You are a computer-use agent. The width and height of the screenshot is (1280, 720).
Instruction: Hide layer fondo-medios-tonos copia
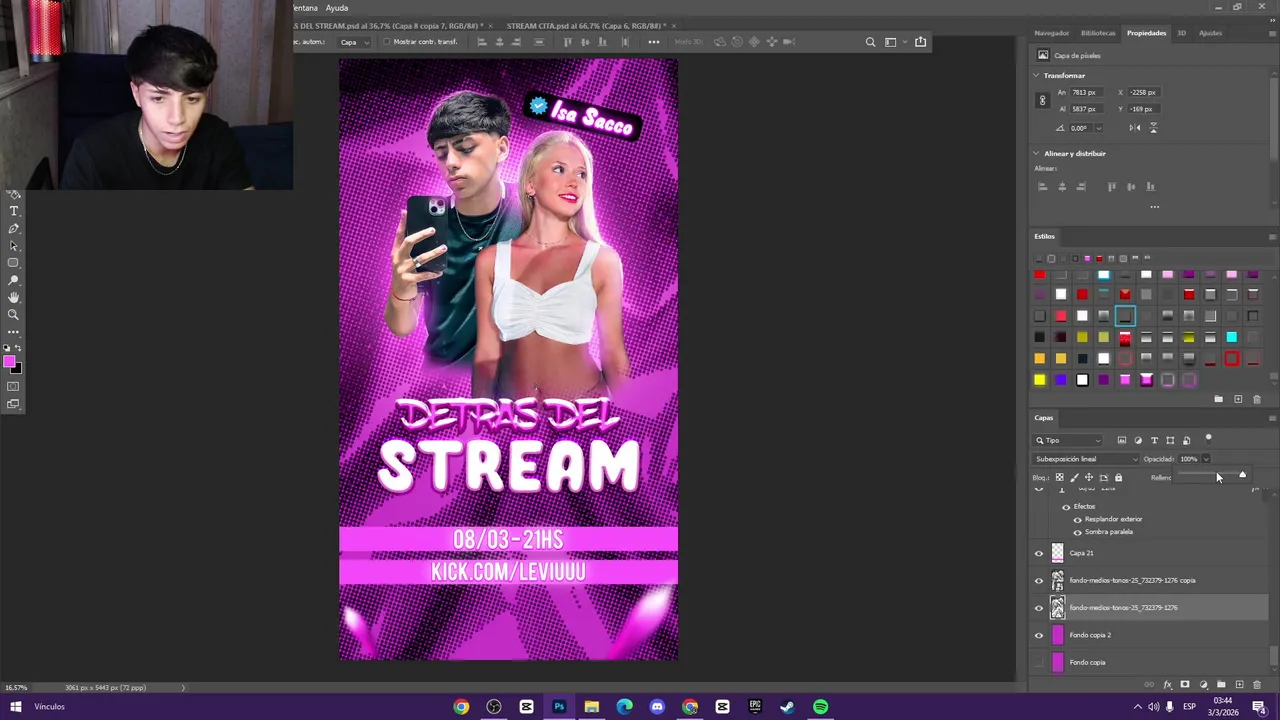pyautogui.click(x=1039, y=580)
